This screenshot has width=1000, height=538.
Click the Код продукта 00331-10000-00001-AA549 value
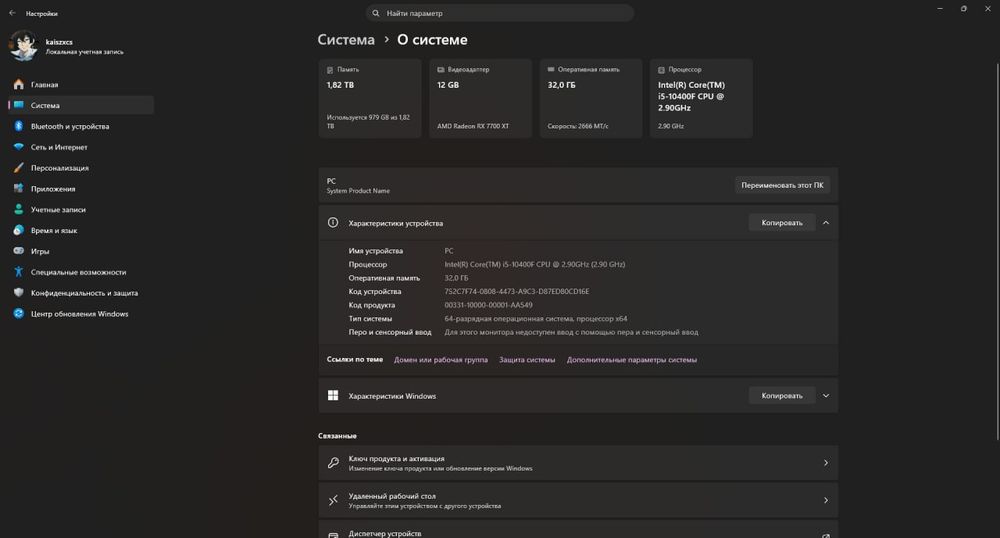point(488,305)
